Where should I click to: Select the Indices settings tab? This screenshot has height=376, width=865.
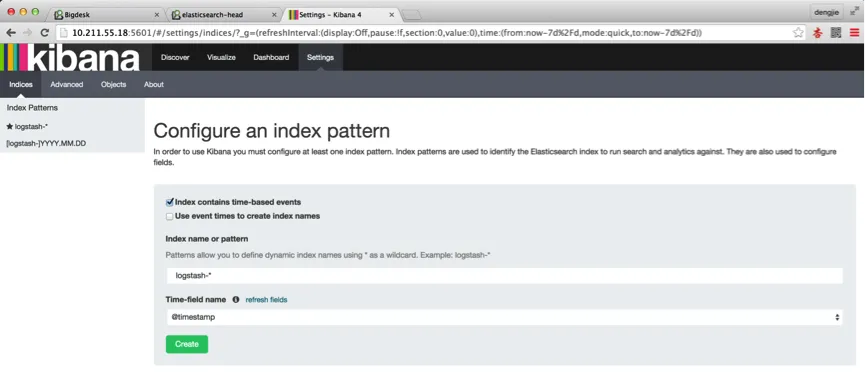(x=21, y=84)
